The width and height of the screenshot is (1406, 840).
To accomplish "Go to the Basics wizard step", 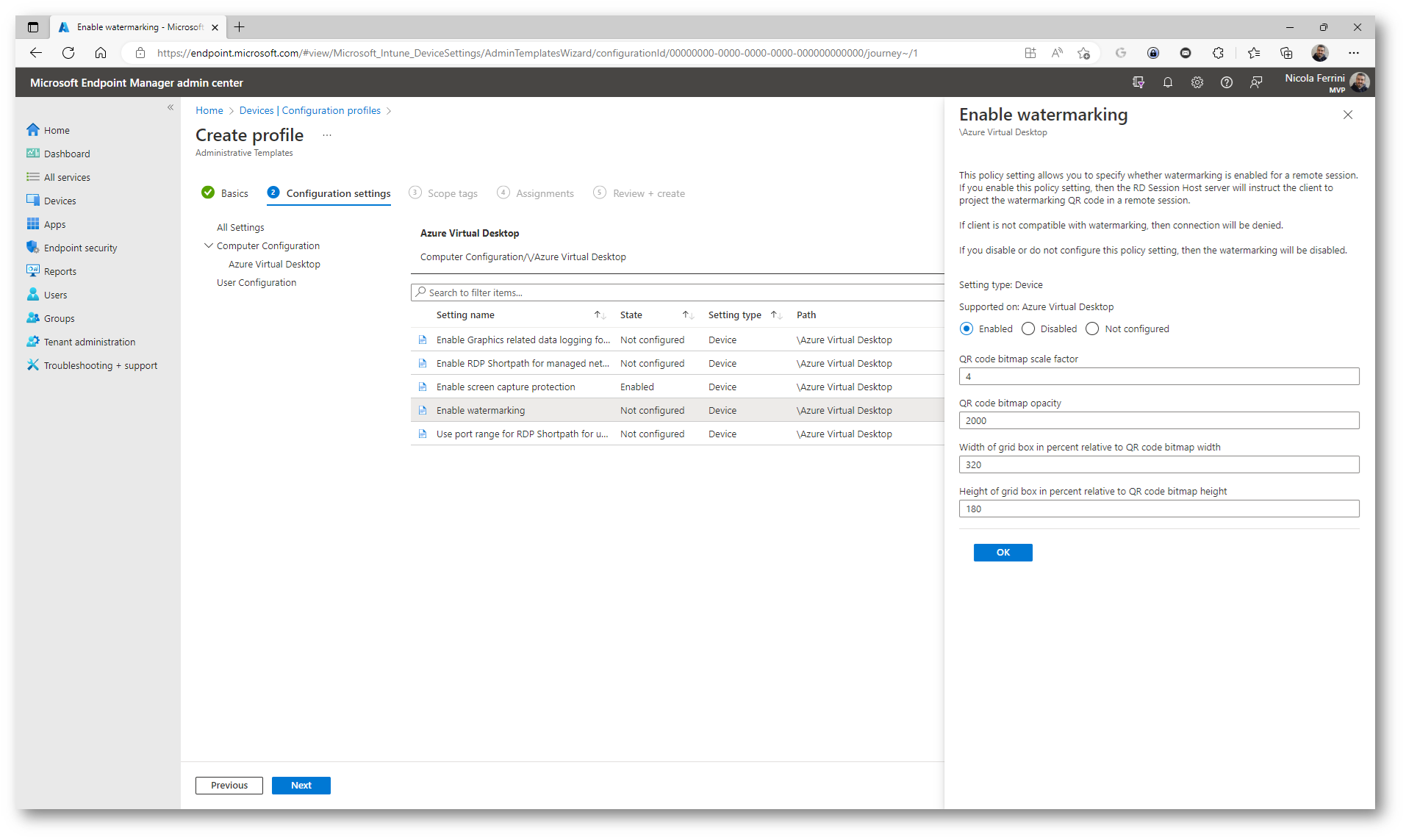I will [225, 193].
